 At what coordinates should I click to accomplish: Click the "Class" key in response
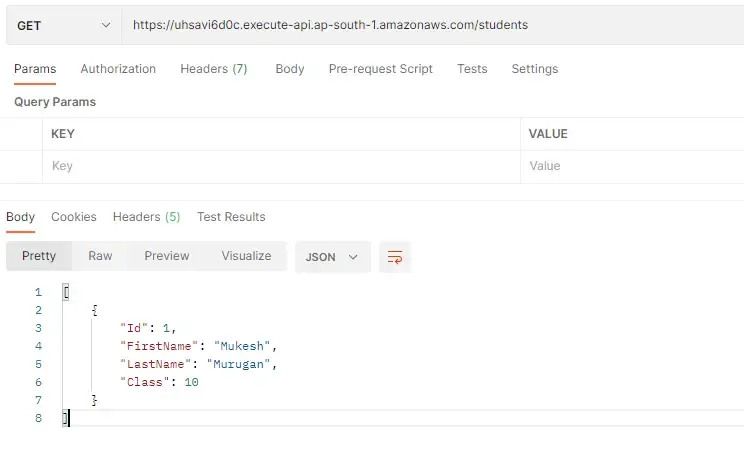[x=145, y=382]
